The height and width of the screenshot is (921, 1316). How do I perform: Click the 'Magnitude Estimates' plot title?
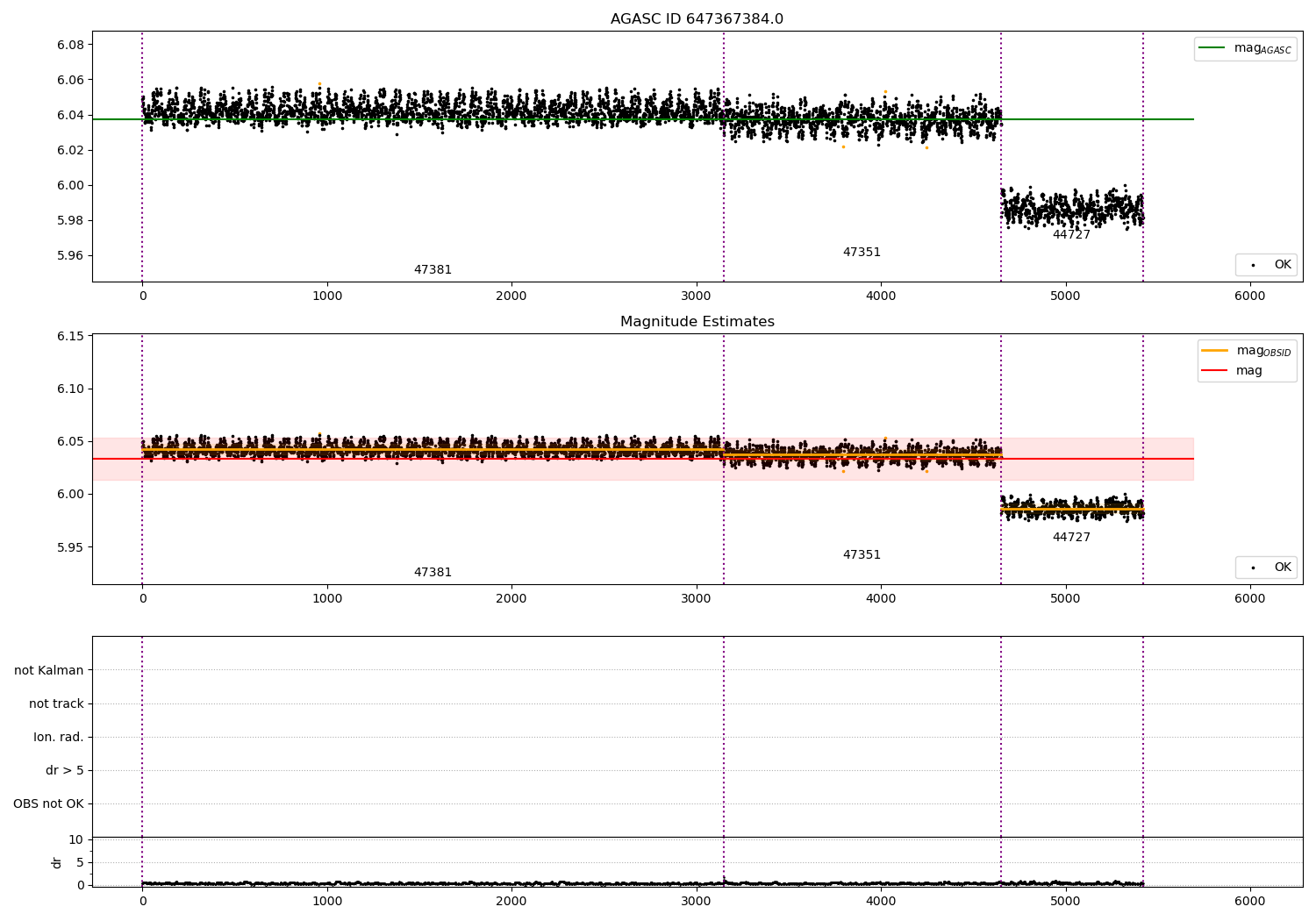pos(697,322)
